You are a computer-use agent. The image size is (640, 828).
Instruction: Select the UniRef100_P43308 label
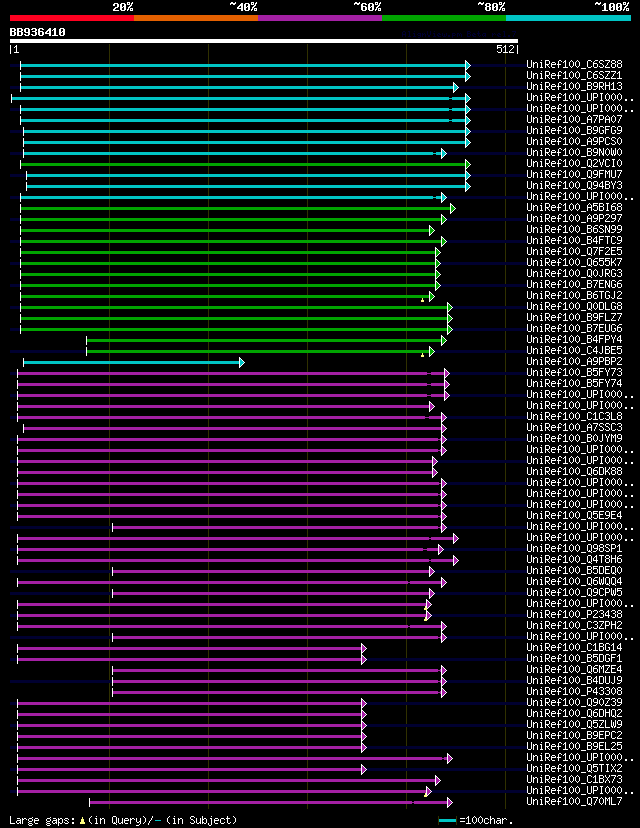coord(574,692)
